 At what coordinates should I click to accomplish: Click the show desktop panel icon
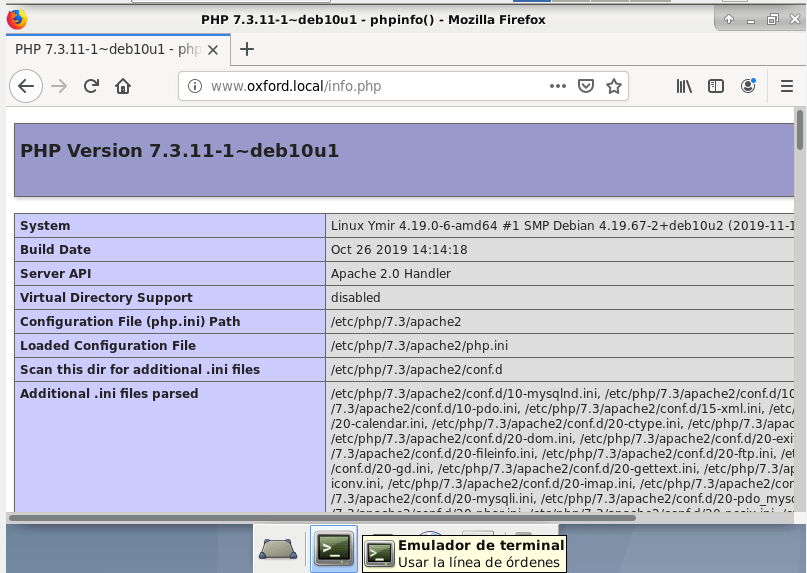tap(277, 548)
